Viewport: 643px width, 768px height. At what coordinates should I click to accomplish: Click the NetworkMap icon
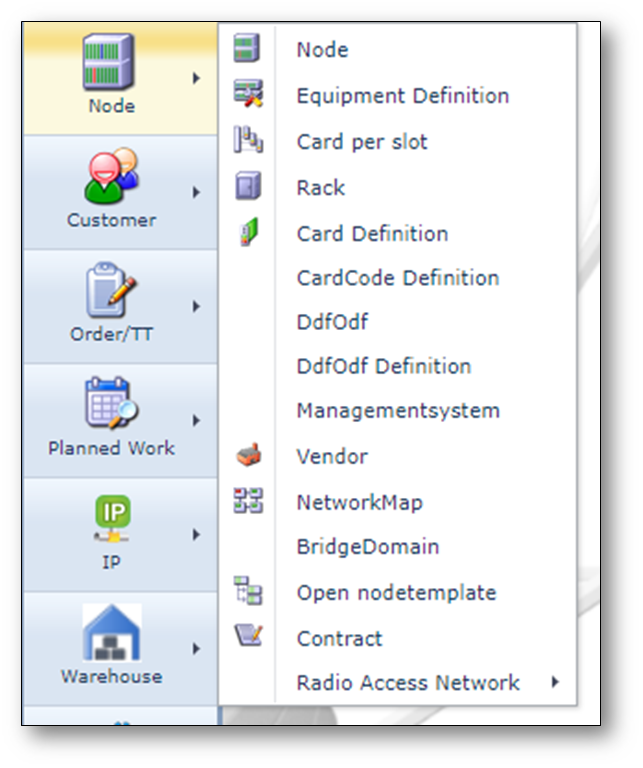click(247, 501)
